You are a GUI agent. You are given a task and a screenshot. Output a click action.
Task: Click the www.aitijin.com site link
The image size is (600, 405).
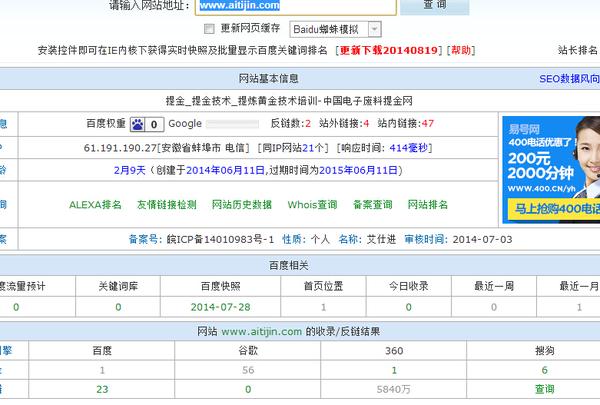pyautogui.click(x=261, y=332)
